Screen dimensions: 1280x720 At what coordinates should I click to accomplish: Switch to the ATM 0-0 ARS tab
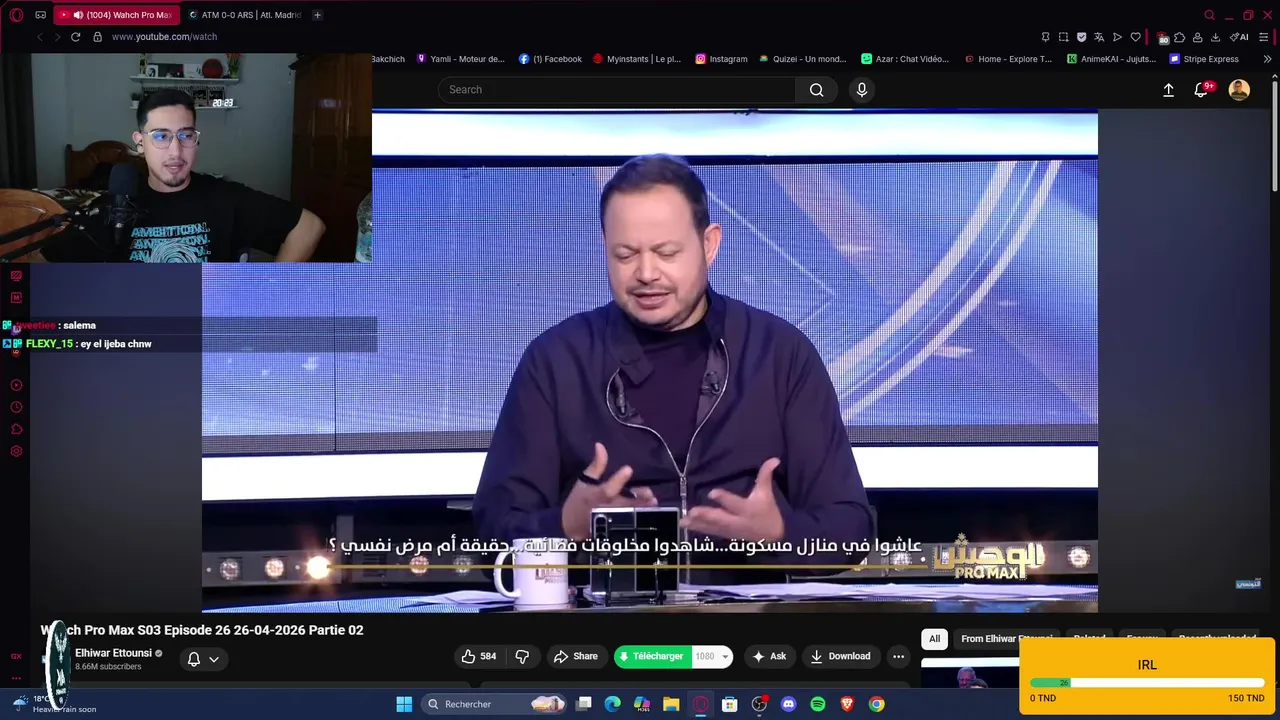245,15
